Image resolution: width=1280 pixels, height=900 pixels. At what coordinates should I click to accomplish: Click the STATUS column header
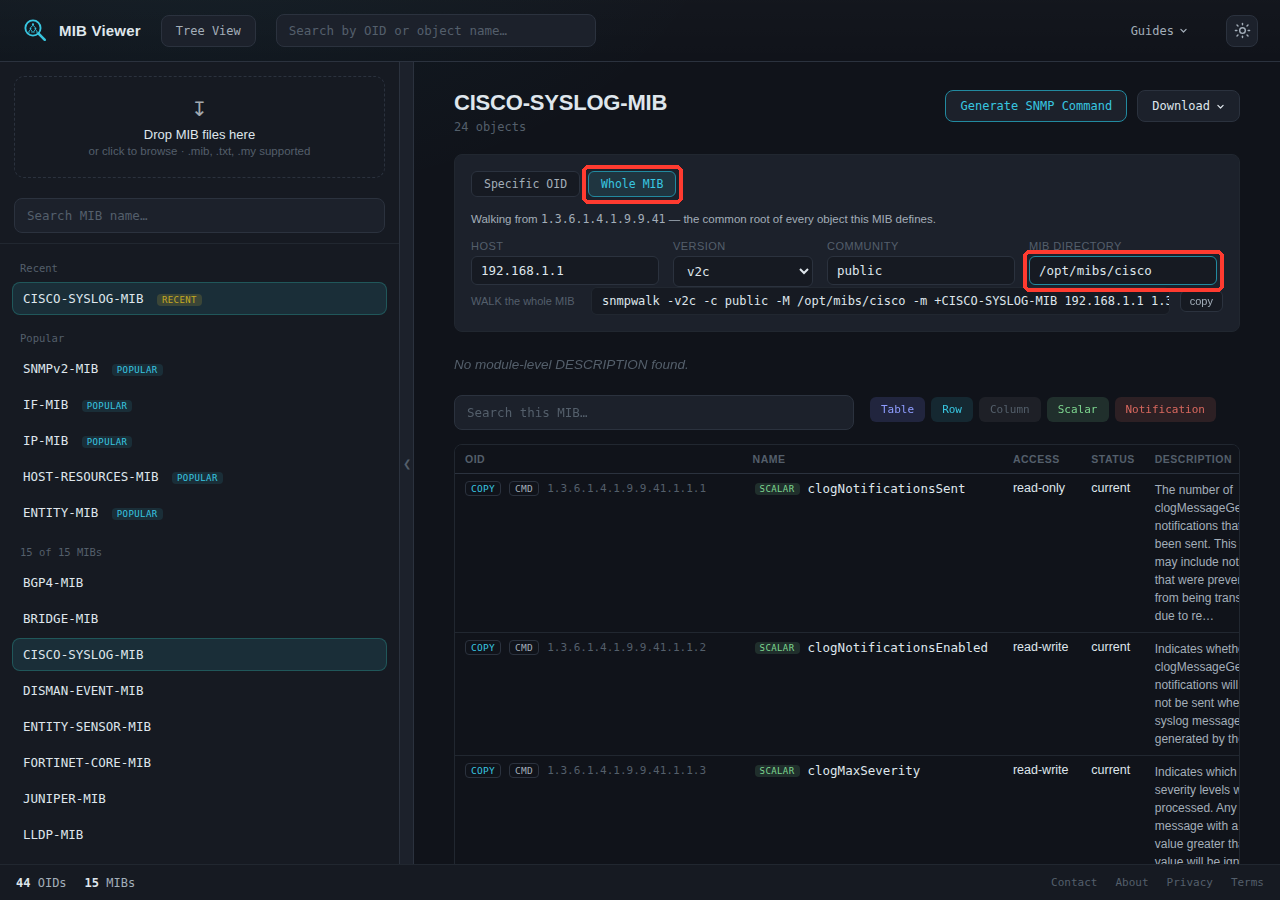pos(1113,459)
